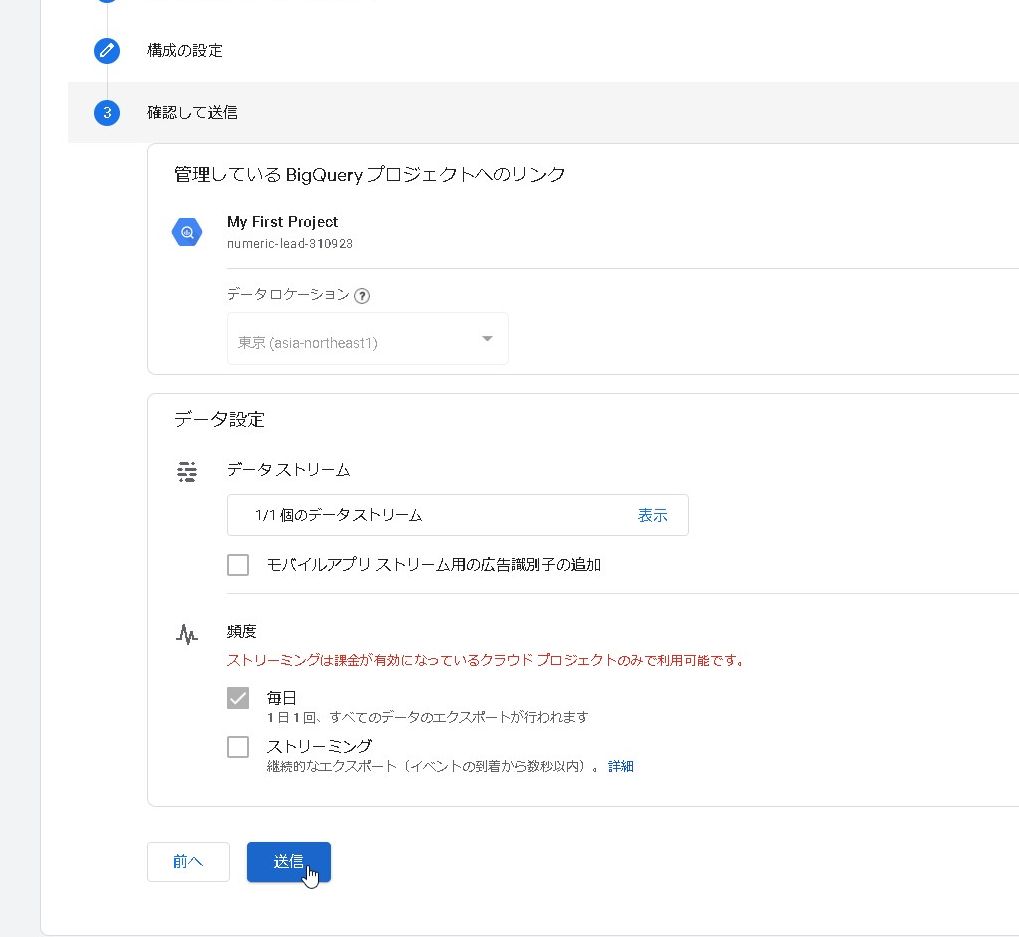
Task: Click the project ID numeric-lead-310923
Action: [x=289, y=244]
